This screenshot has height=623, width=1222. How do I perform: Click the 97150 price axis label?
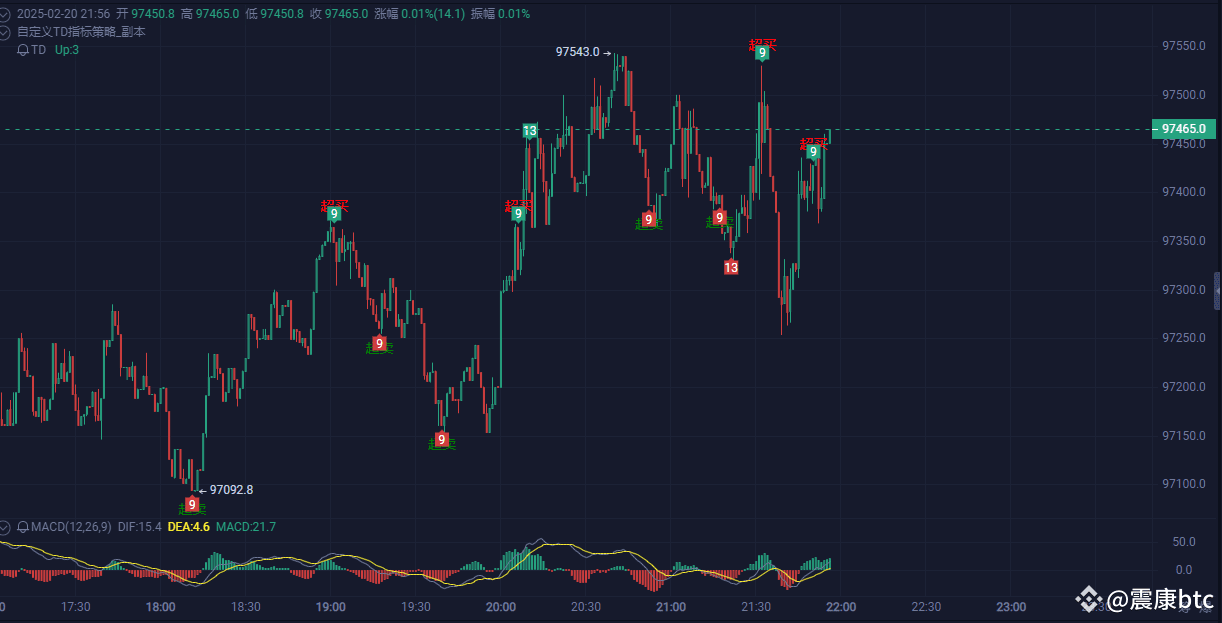point(1183,436)
